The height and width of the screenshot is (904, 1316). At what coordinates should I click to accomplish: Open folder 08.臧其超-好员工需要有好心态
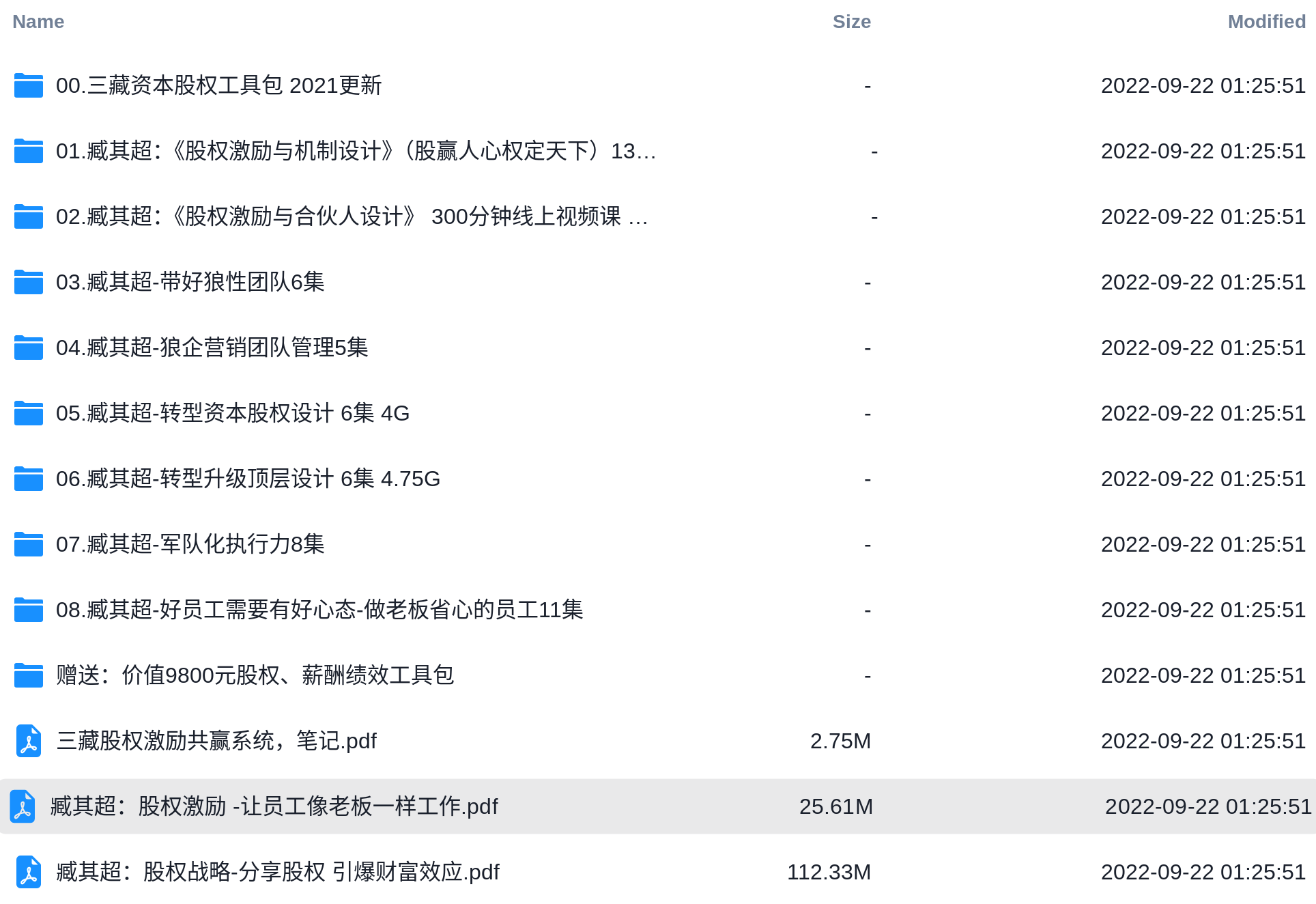pyautogui.click(x=319, y=610)
